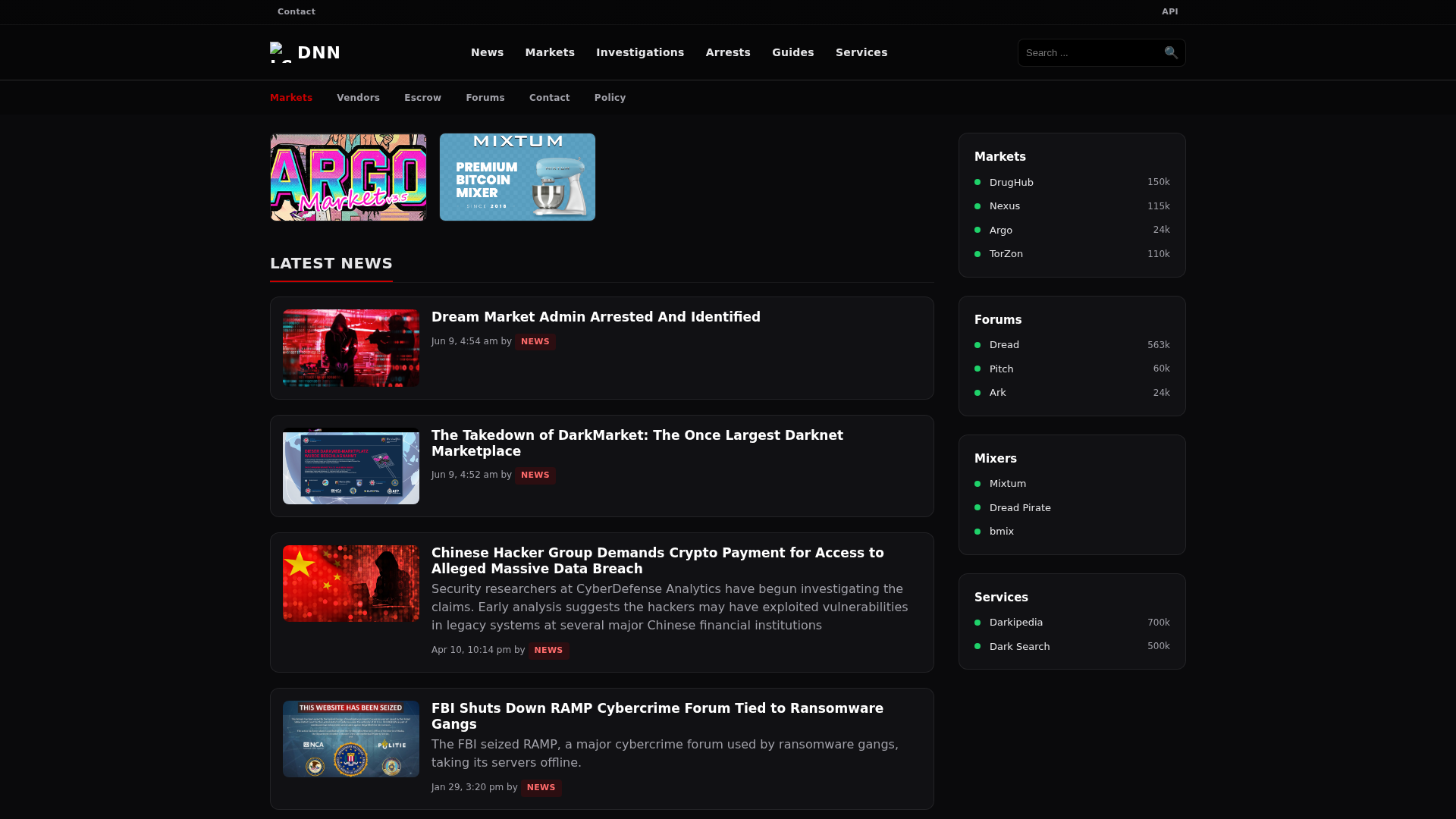Click the API link in top bar
1456x819 pixels.
1170,11
